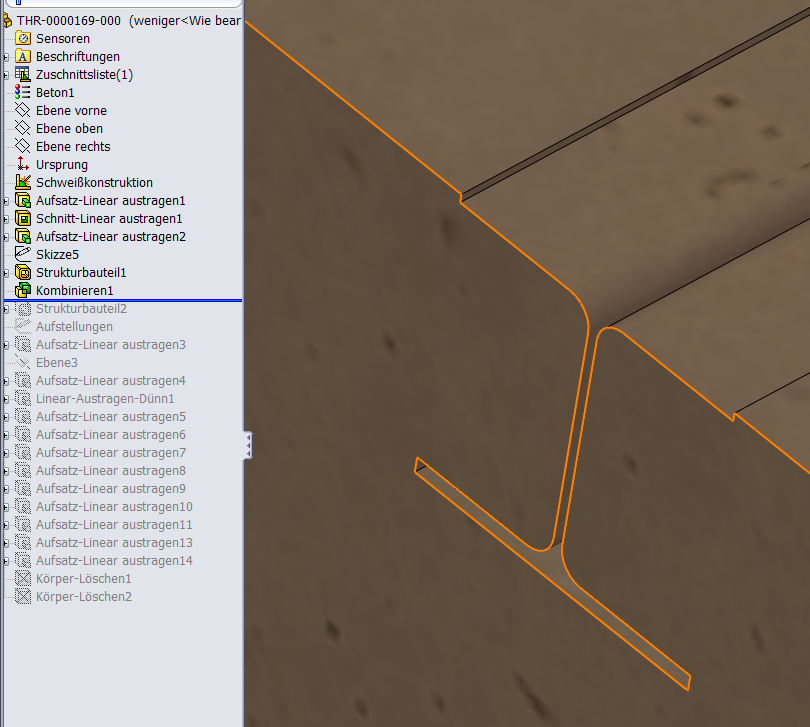Screen dimensions: 810x727
Task: Expand the Strukturbauteil1 feature
Action: 6,273
